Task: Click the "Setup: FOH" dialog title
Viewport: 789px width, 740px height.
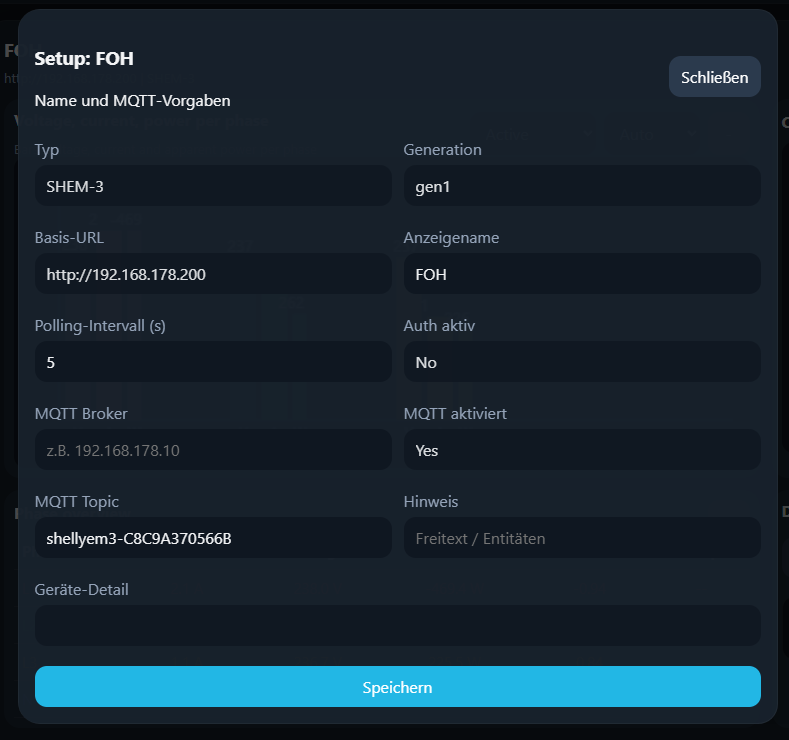Action: [84, 59]
